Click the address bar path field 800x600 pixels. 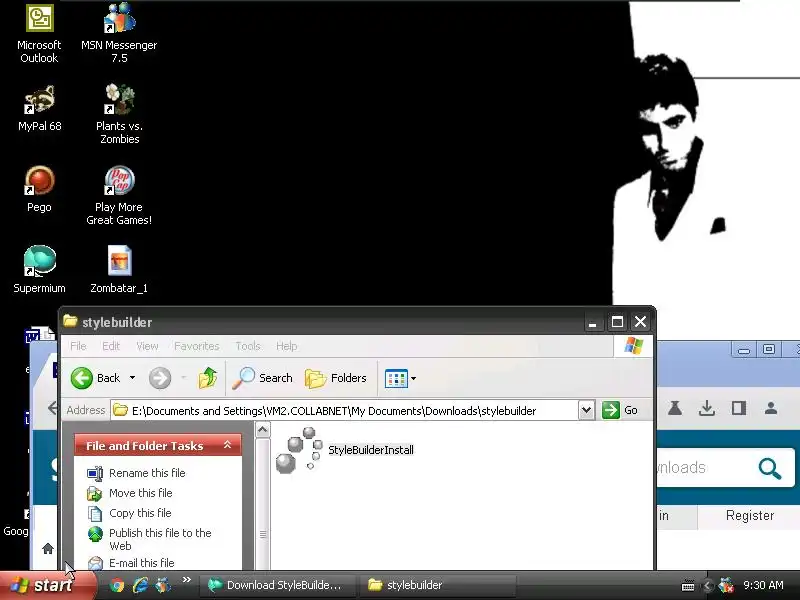pyautogui.click(x=345, y=410)
